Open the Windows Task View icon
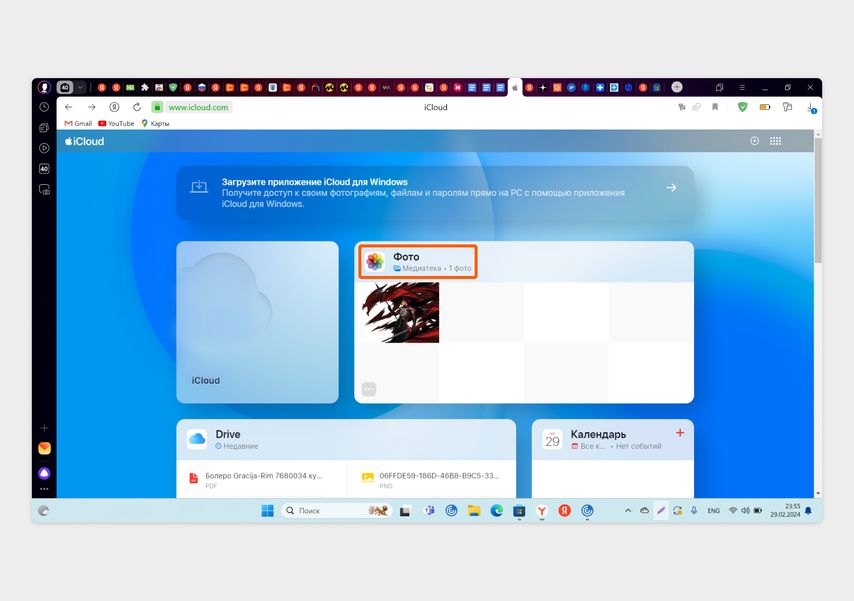This screenshot has width=854, height=601. pyautogui.click(x=405, y=511)
